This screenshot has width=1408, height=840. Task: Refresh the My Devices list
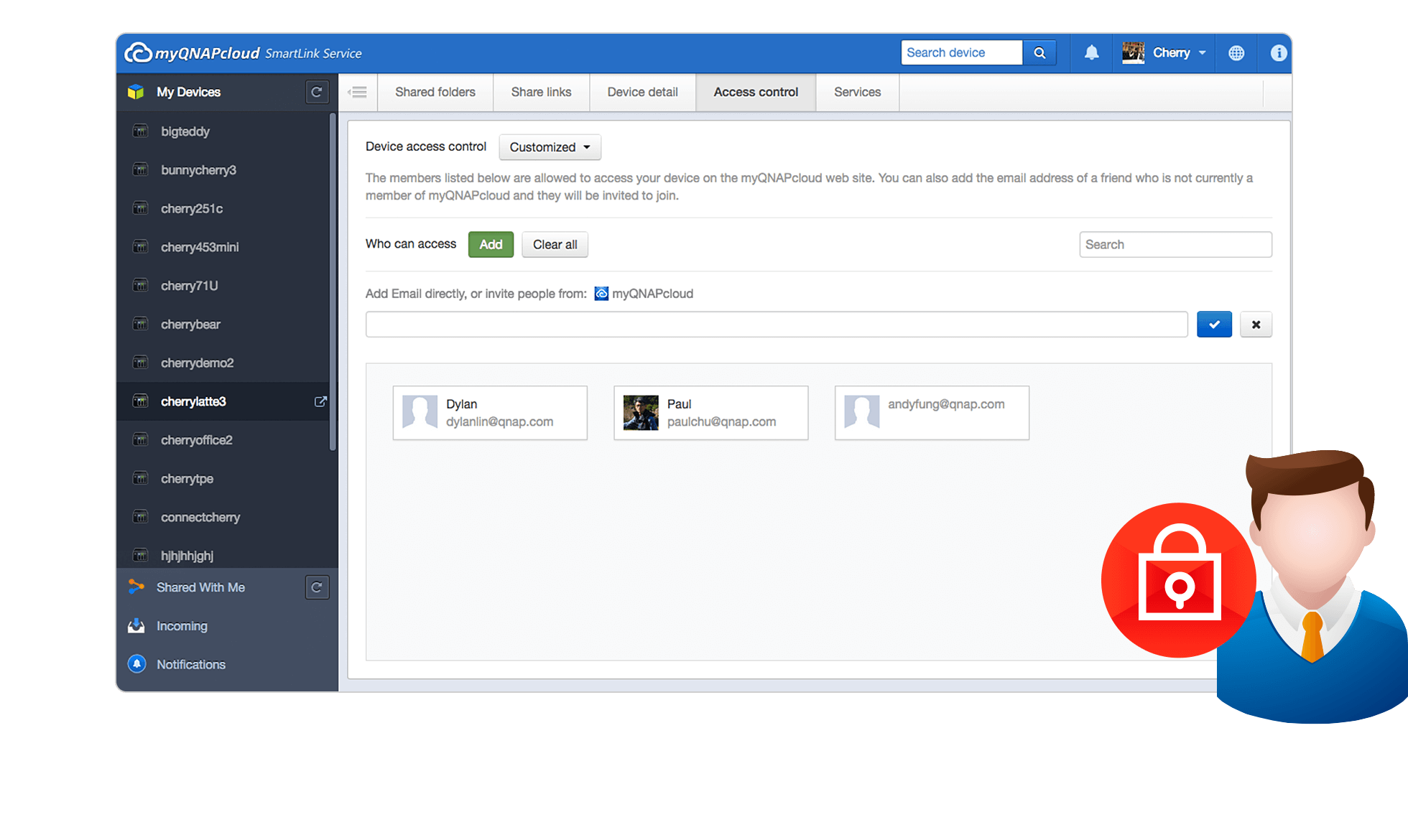pyautogui.click(x=317, y=92)
